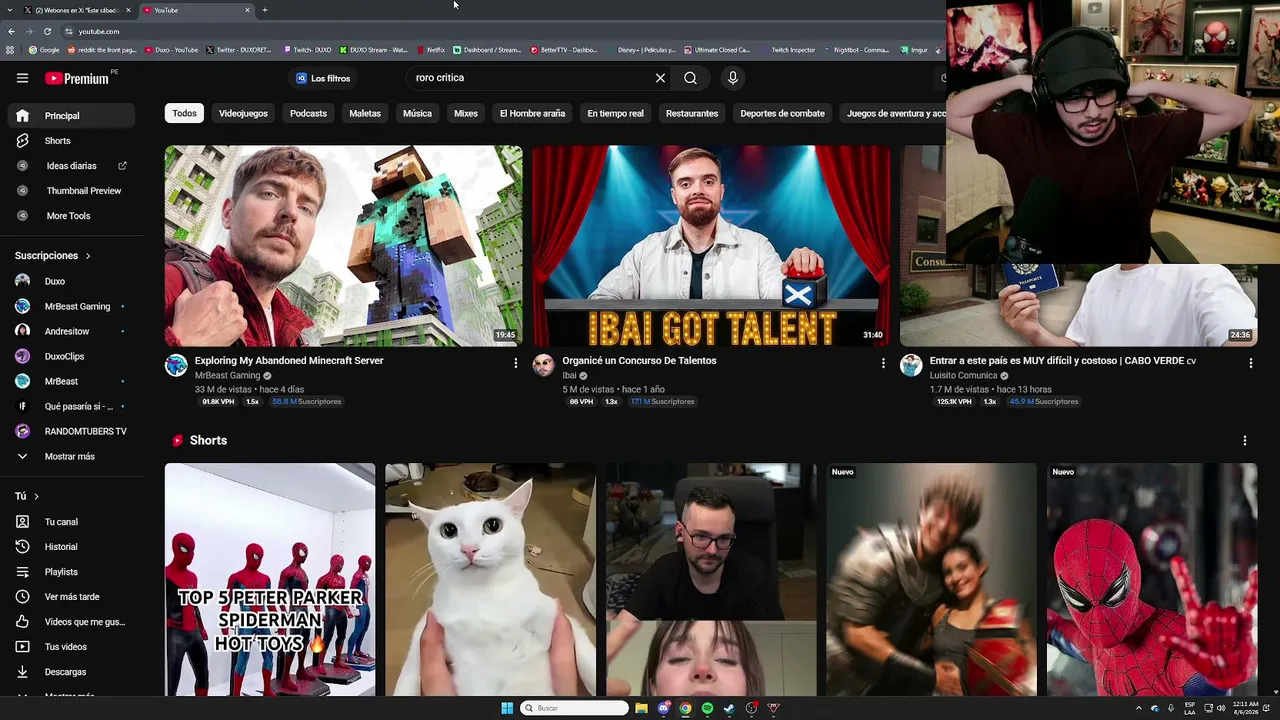Play the white cat Short
The width and height of the screenshot is (1280, 720).
click(490, 579)
